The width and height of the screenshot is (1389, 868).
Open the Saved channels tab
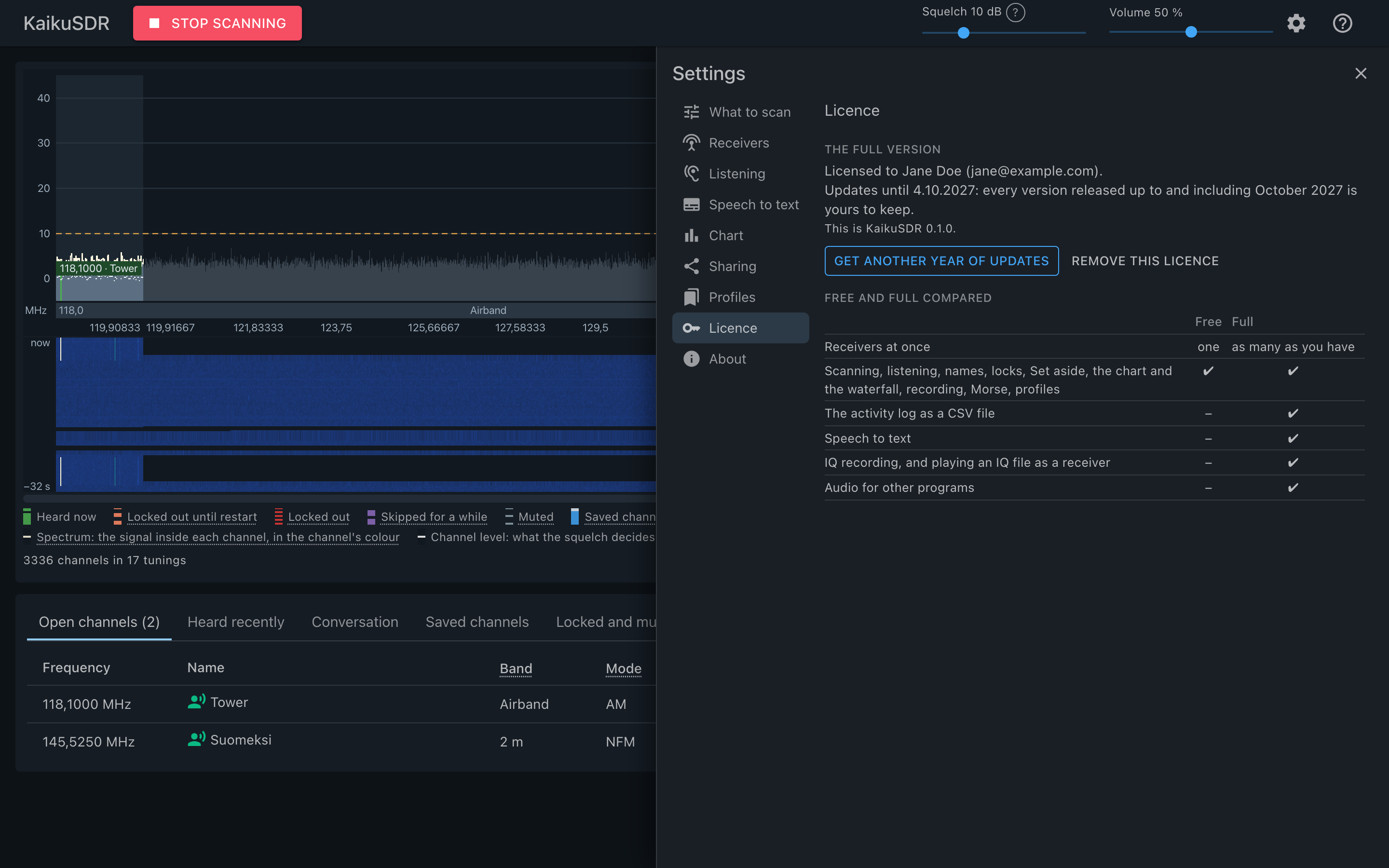click(x=477, y=622)
